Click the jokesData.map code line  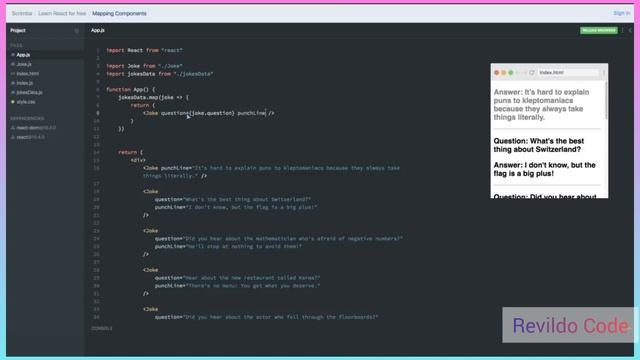(153, 98)
